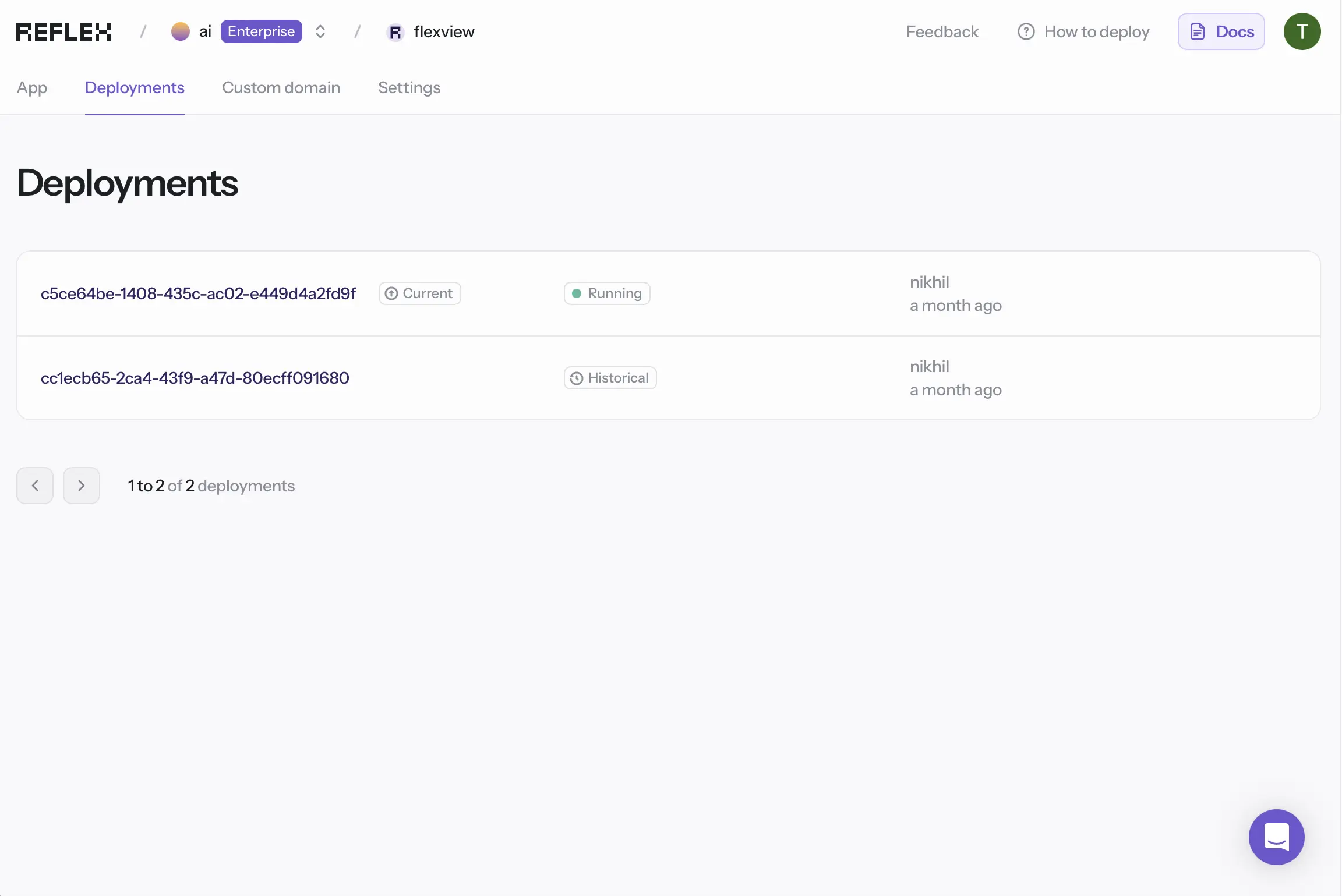The height and width of the screenshot is (896, 1342).
Task: Click the Docs document icon
Action: click(x=1198, y=31)
